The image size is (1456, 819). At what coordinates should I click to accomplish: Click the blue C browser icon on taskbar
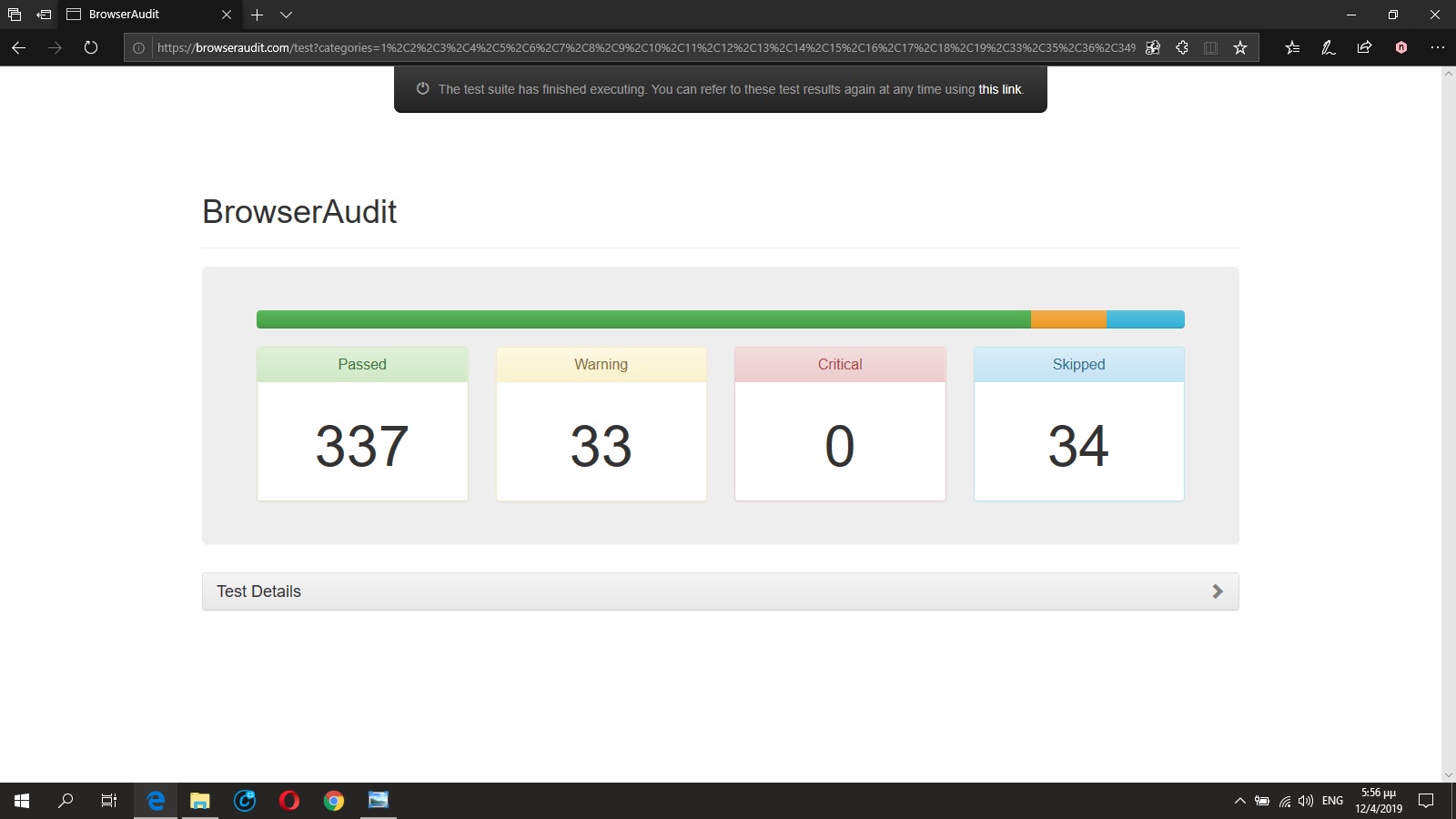(x=245, y=801)
